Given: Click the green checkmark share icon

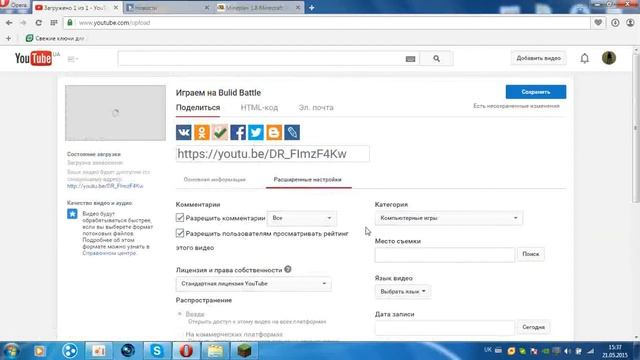Looking at the screenshot, I should tap(220, 132).
